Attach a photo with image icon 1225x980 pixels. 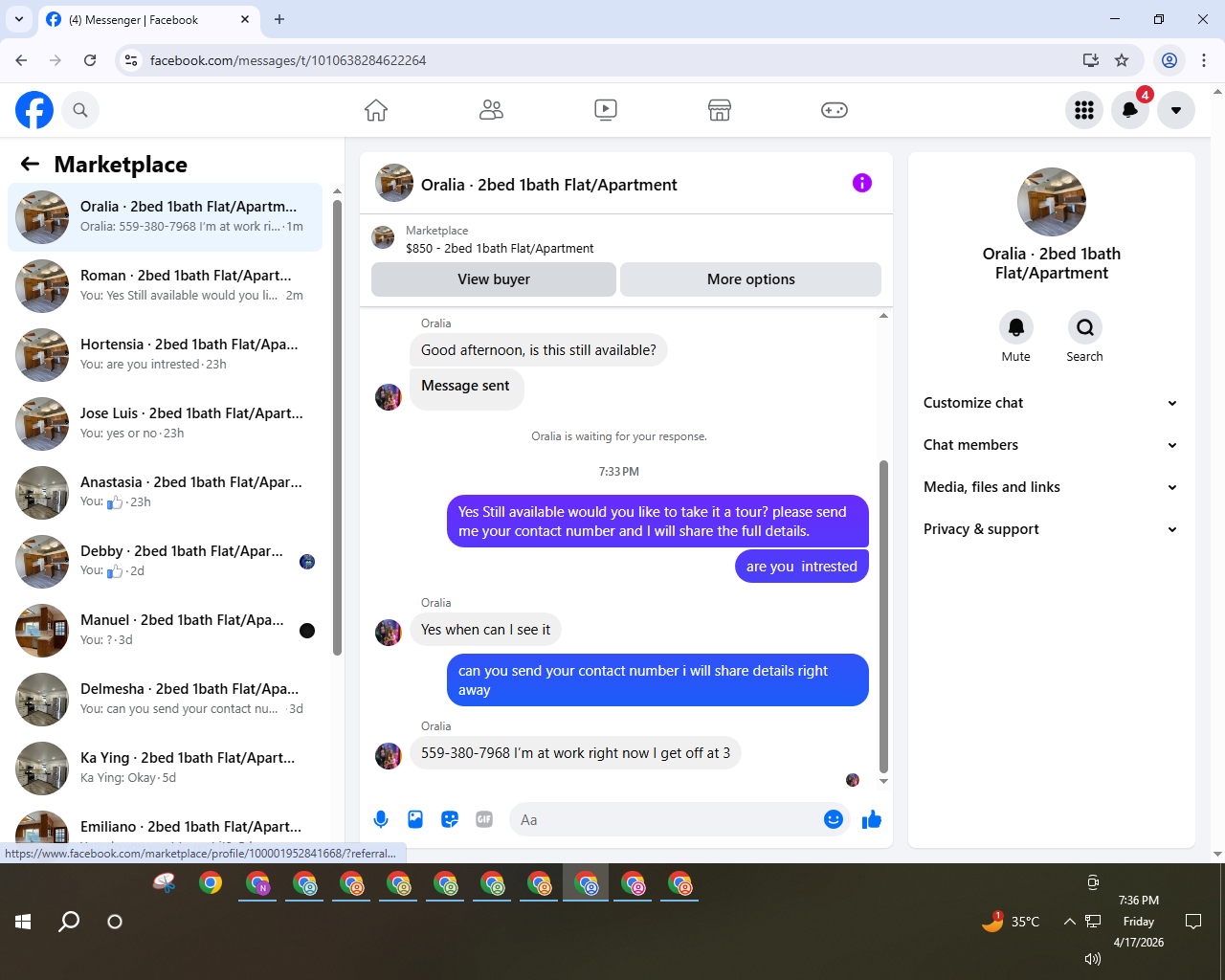point(415,819)
